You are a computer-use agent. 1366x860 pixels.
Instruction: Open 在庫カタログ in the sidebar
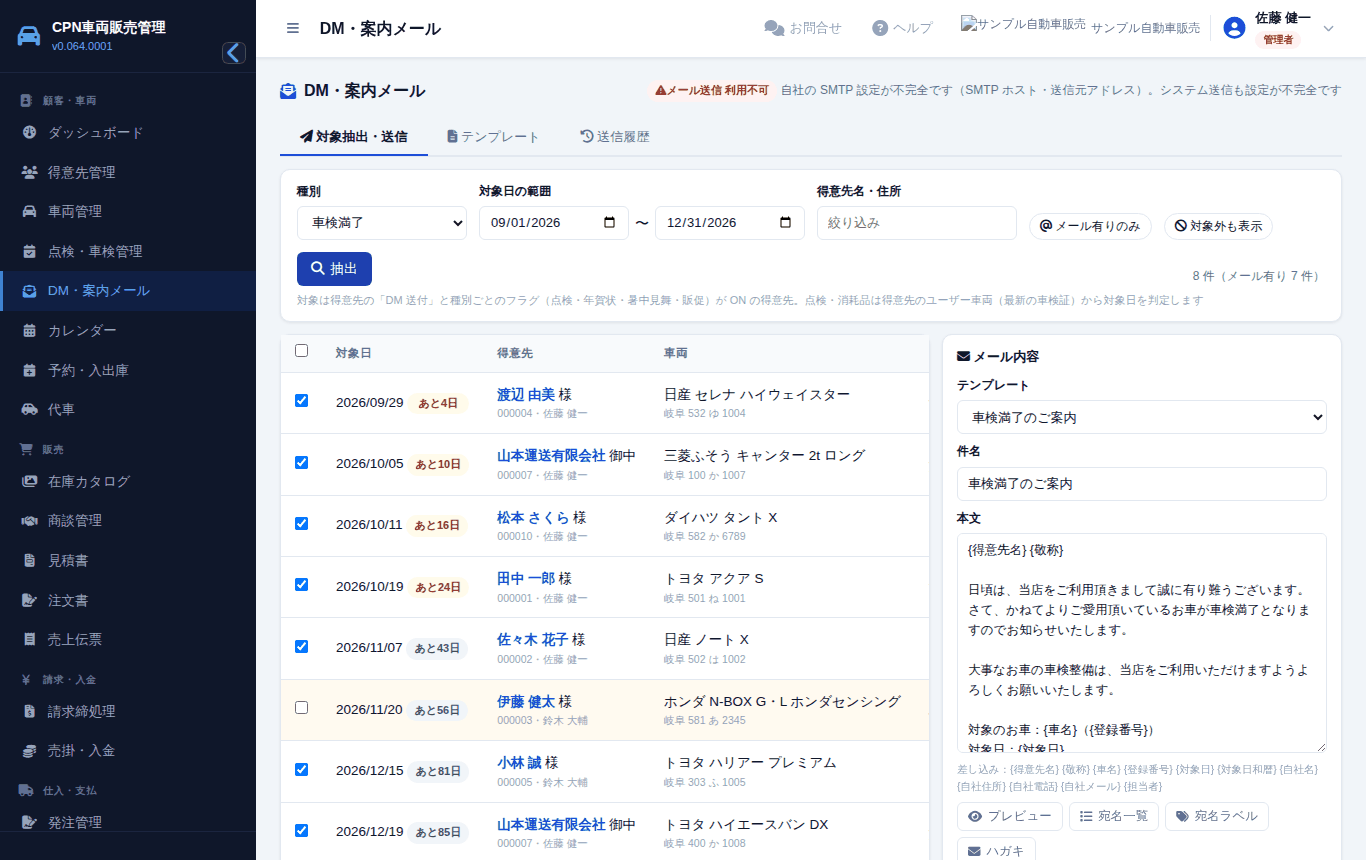(128, 481)
